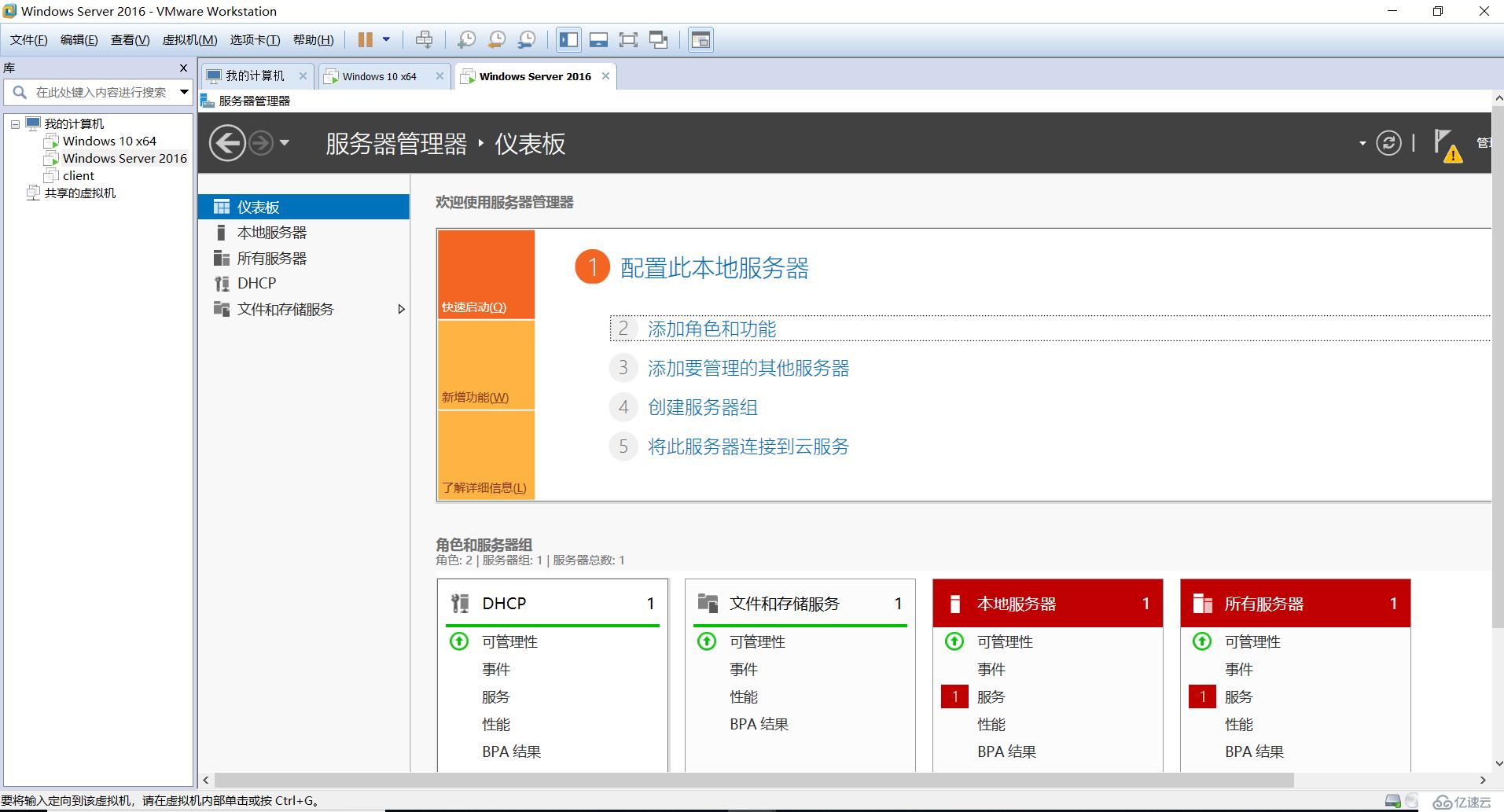Open the snapshot manager
This screenshot has width=1504, height=812.
tap(527, 39)
